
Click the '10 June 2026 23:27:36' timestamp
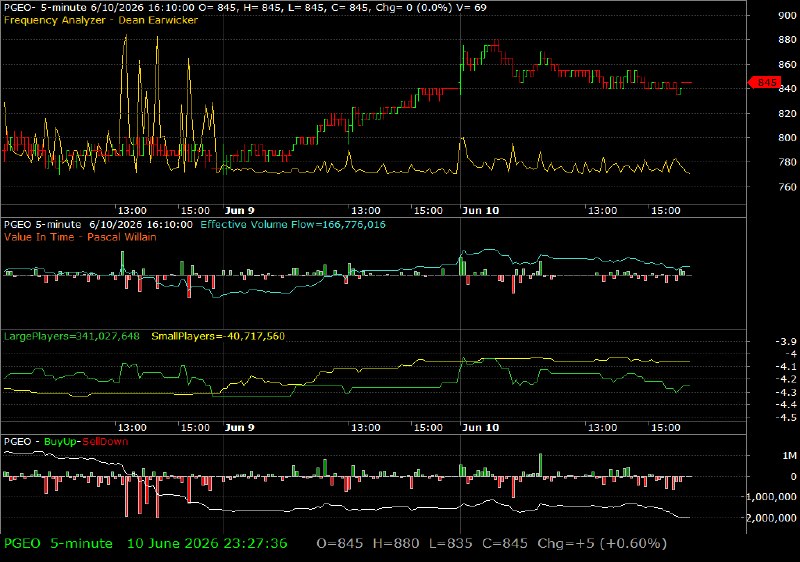(x=207, y=544)
